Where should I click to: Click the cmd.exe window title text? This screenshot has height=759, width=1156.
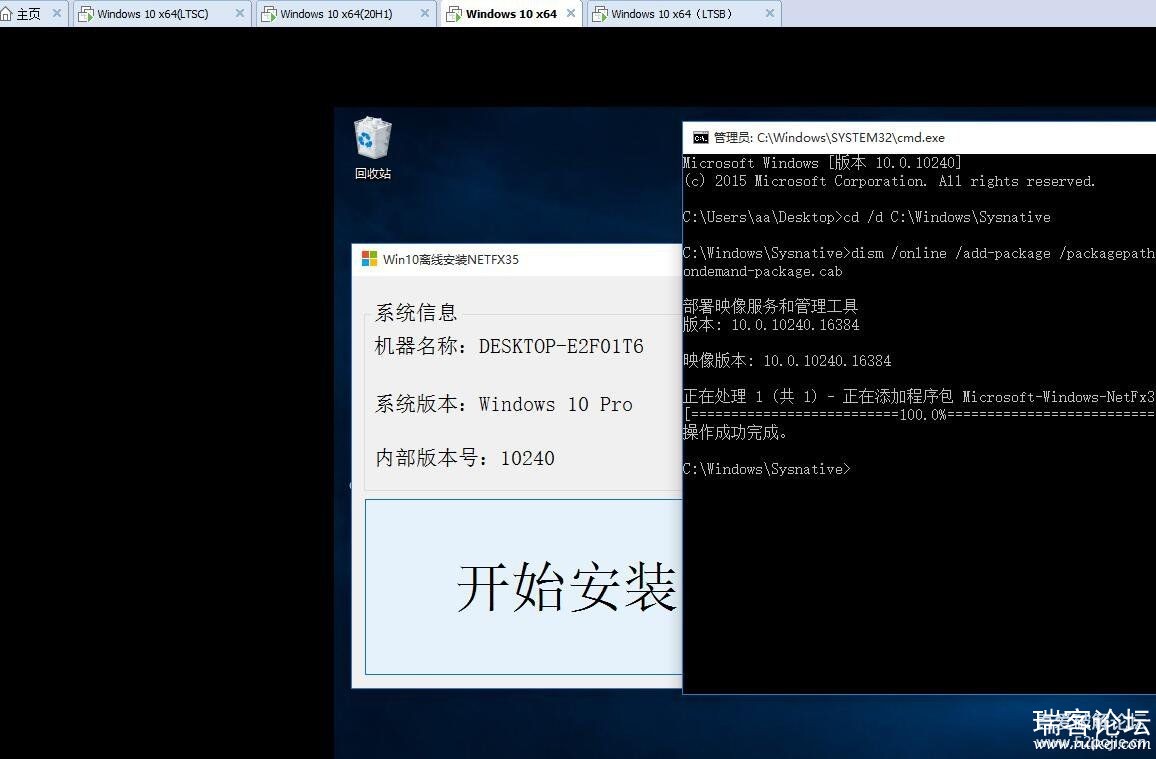point(829,138)
